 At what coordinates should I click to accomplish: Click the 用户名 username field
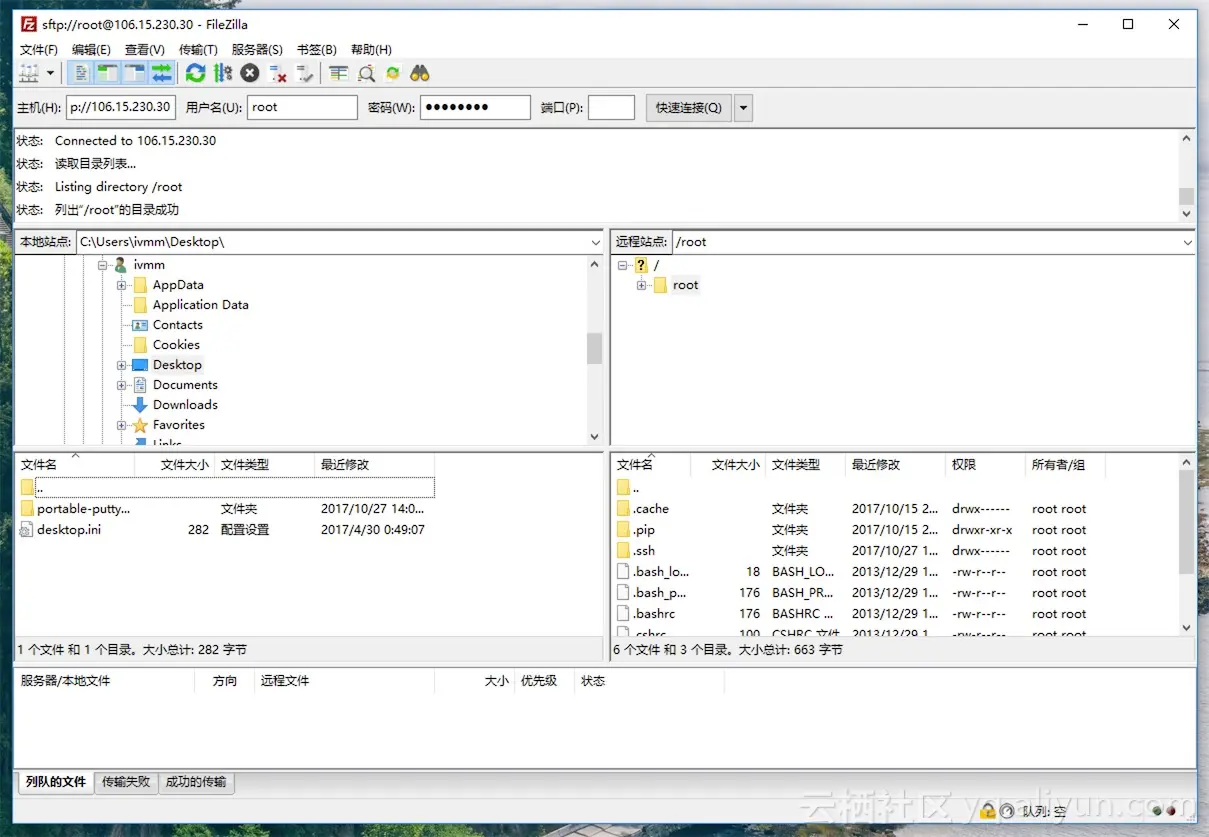[x=302, y=107]
